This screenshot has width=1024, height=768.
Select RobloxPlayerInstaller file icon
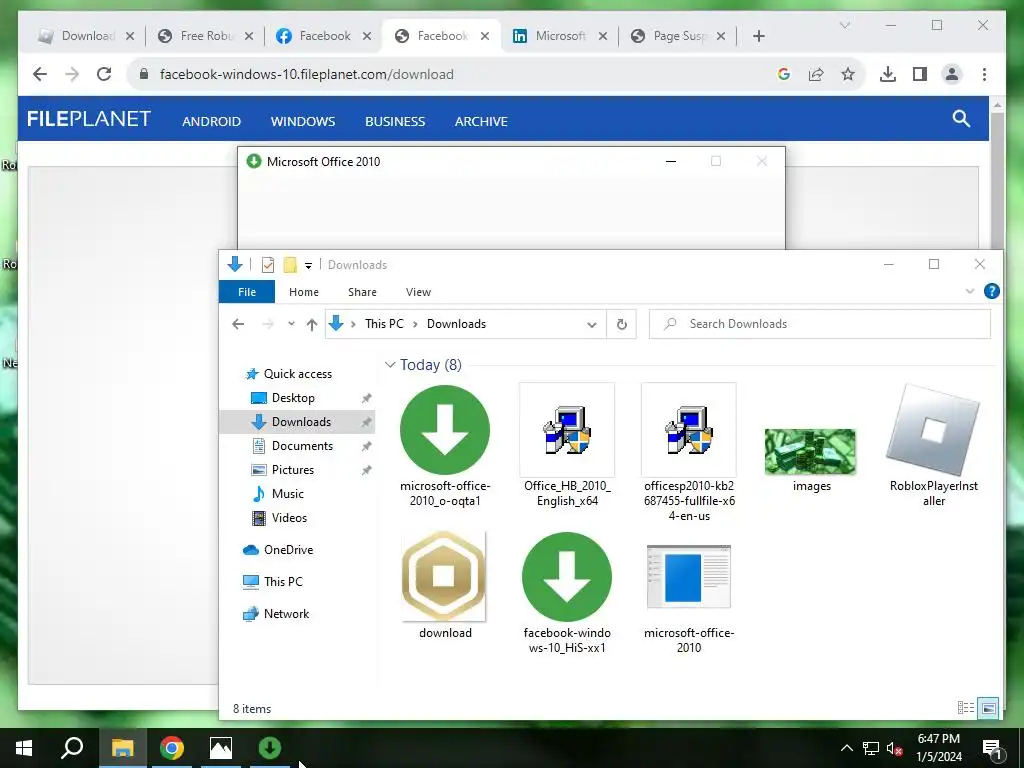(933, 430)
